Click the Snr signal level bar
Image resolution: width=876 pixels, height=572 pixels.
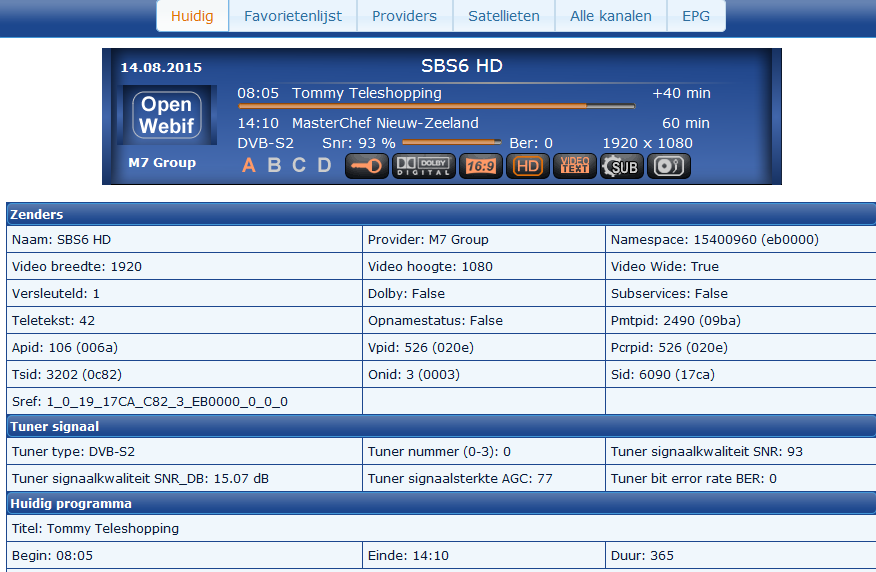(451, 142)
